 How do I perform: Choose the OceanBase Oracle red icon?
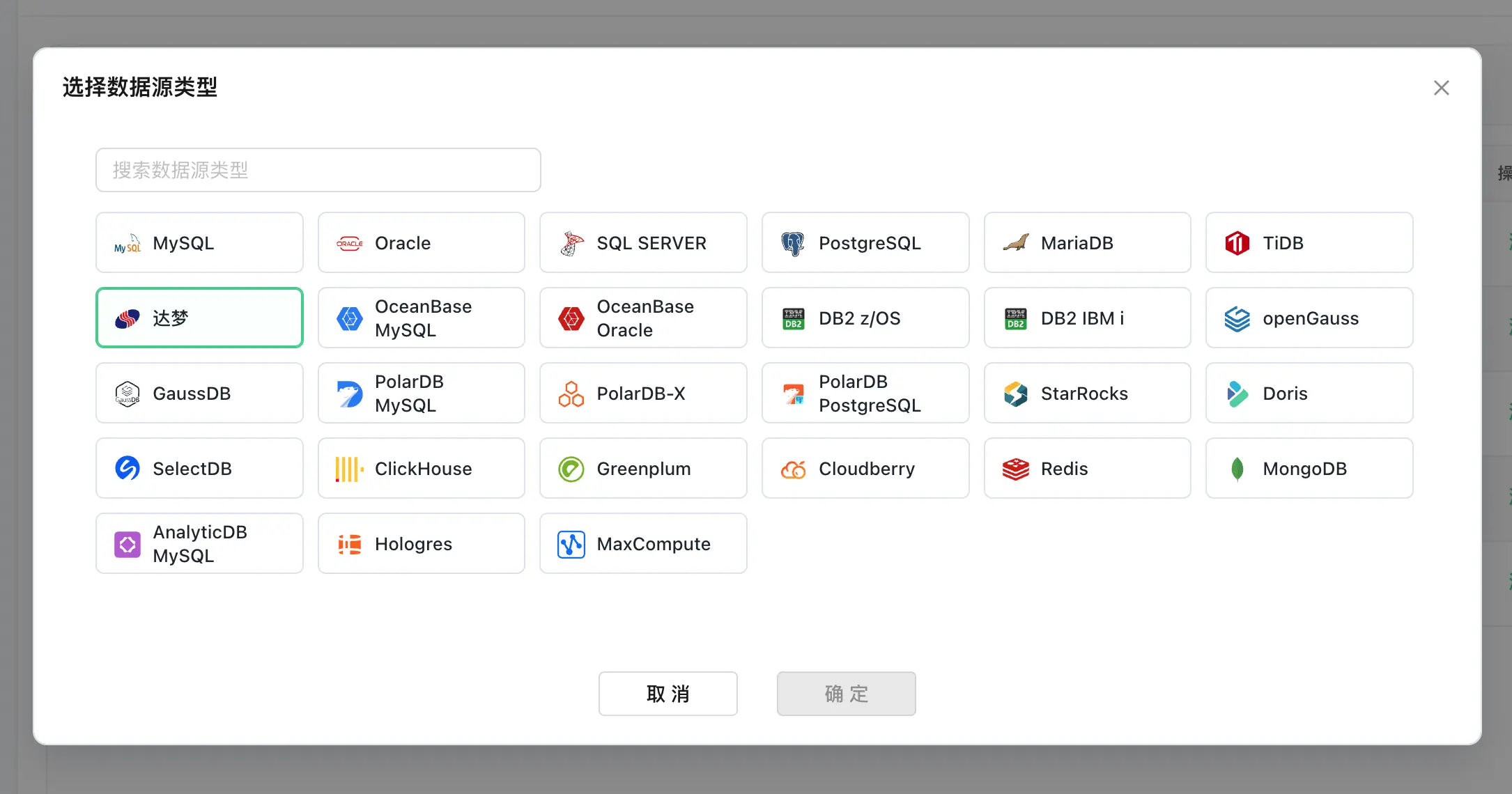tap(571, 318)
